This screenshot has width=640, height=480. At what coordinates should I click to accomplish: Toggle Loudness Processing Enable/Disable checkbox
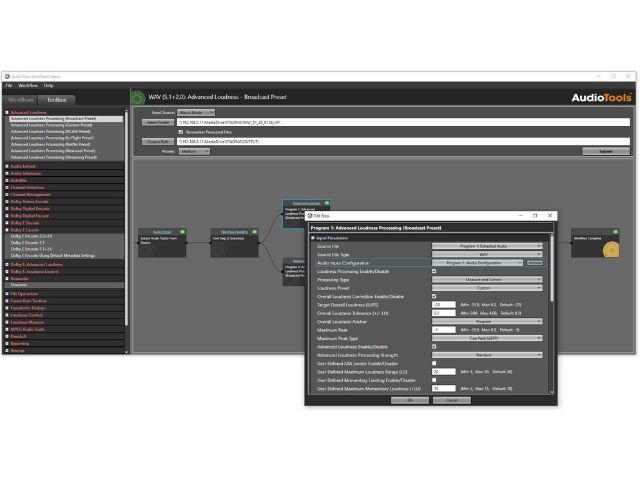(434, 271)
